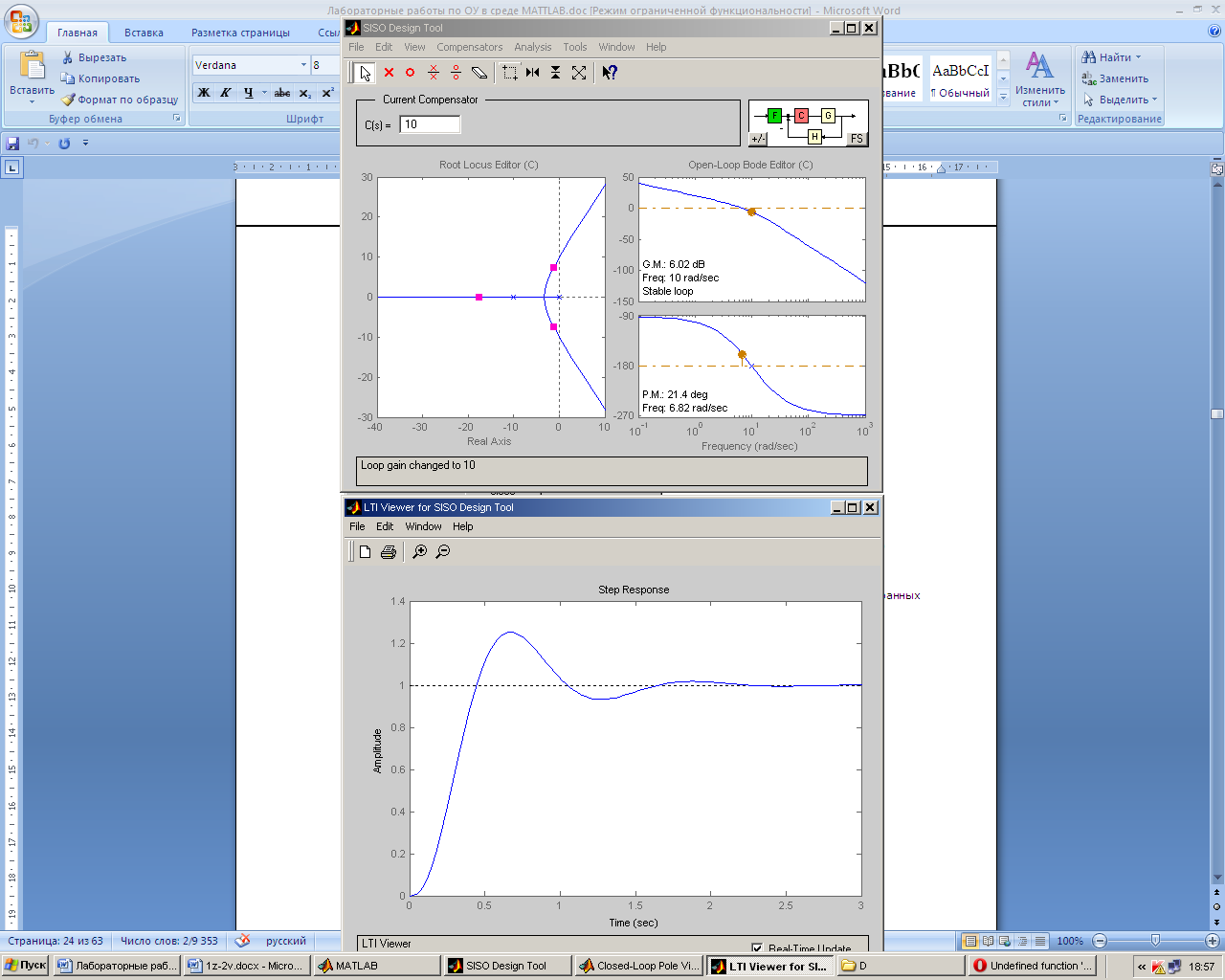Click the Save icon in Word quick access toolbar
This screenshot has width=1225, height=980.
click(12, 144)
